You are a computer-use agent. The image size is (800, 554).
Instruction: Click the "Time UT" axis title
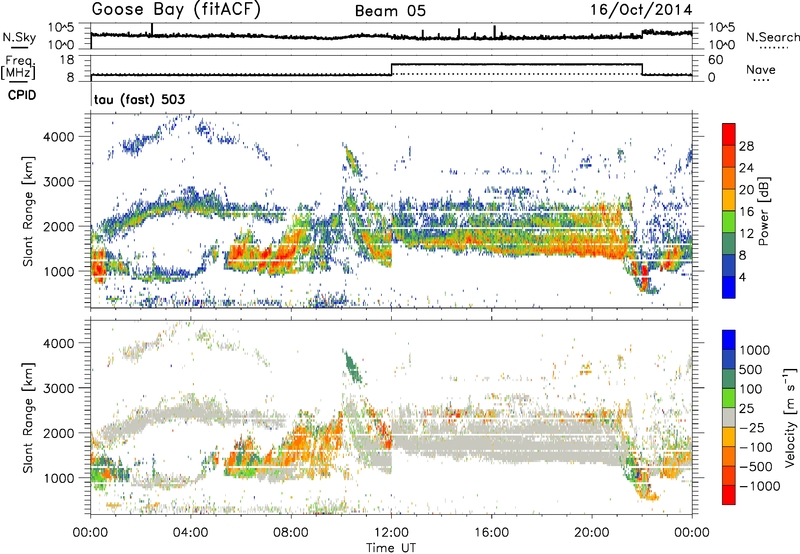(391, 547)
